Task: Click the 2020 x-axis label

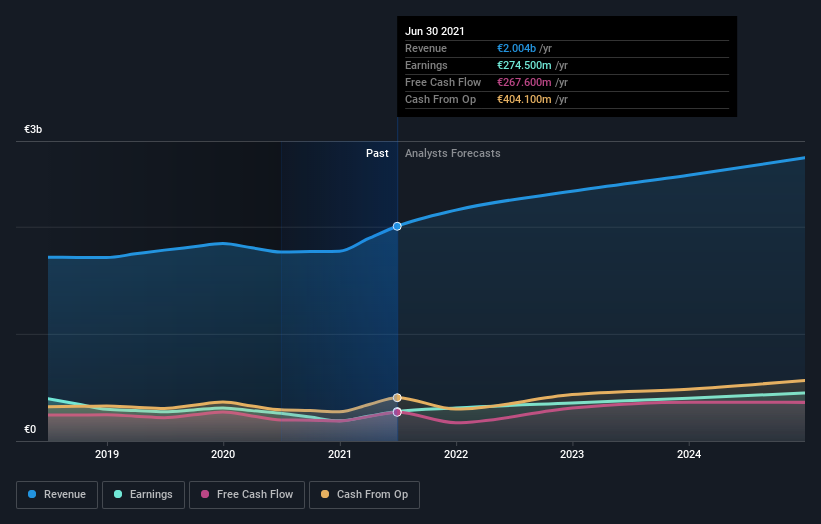Action: tap(223, 454)
